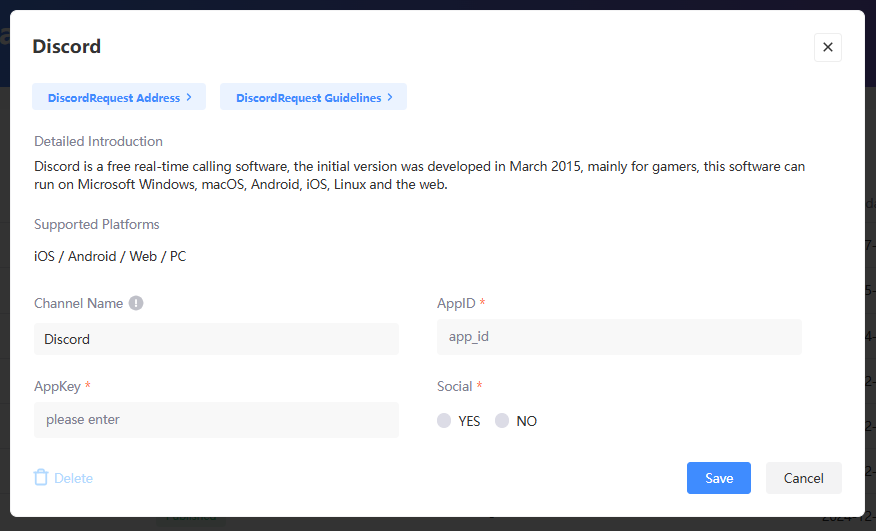Screen dimensions: 876x531
Task: Cancel the Discord channel configuration
Action: point(803,478)
